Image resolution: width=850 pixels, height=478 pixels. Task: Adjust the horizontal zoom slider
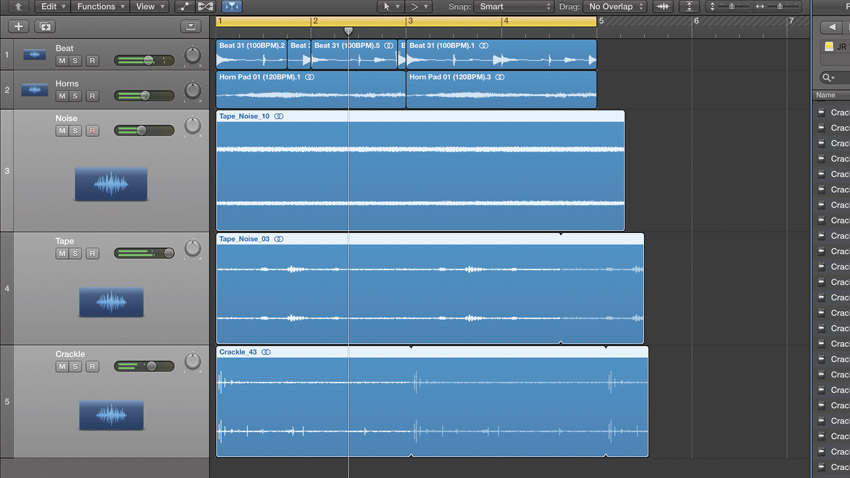click(x=778, y=7)
